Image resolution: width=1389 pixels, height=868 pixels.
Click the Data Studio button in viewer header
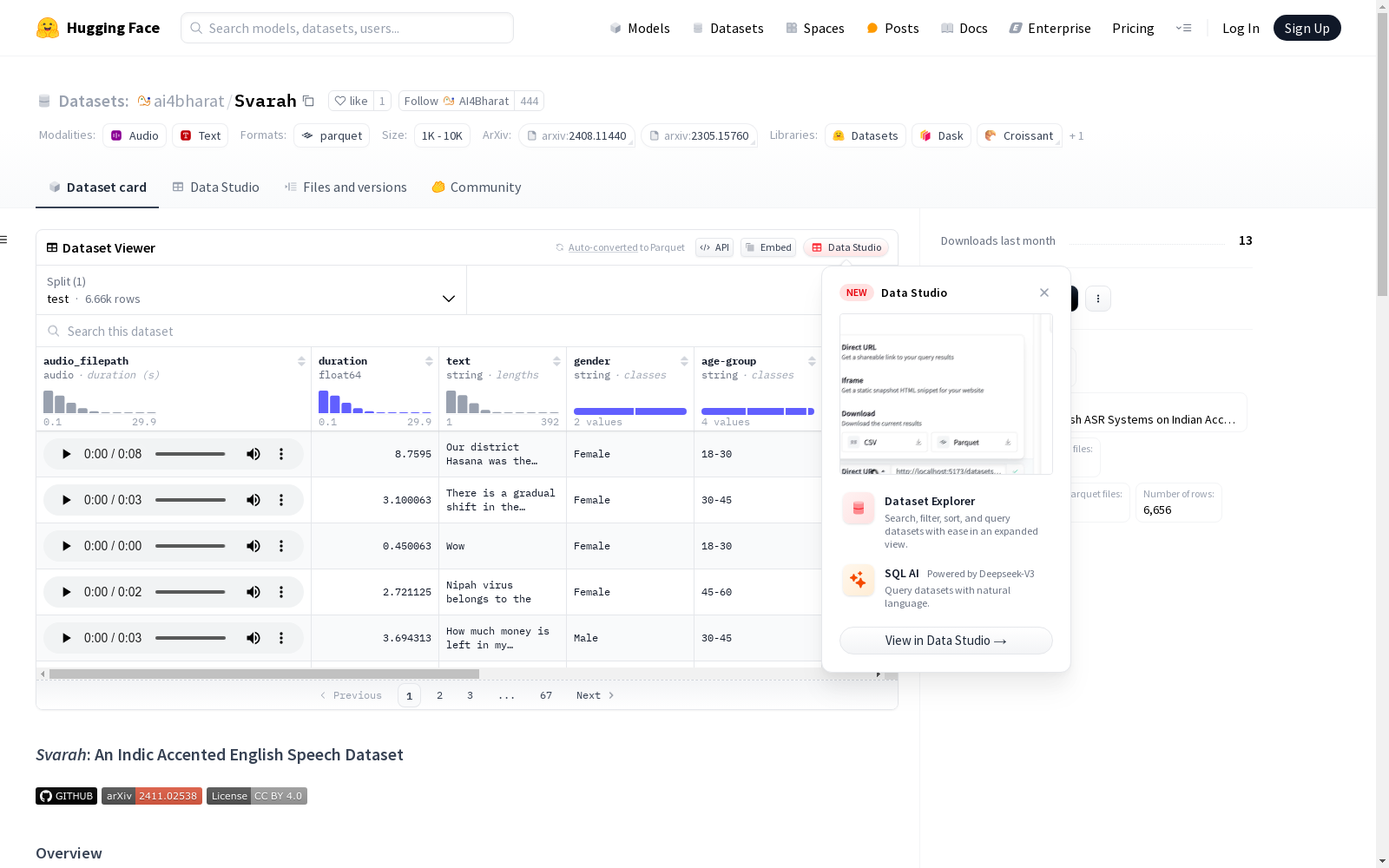[846, 247]
